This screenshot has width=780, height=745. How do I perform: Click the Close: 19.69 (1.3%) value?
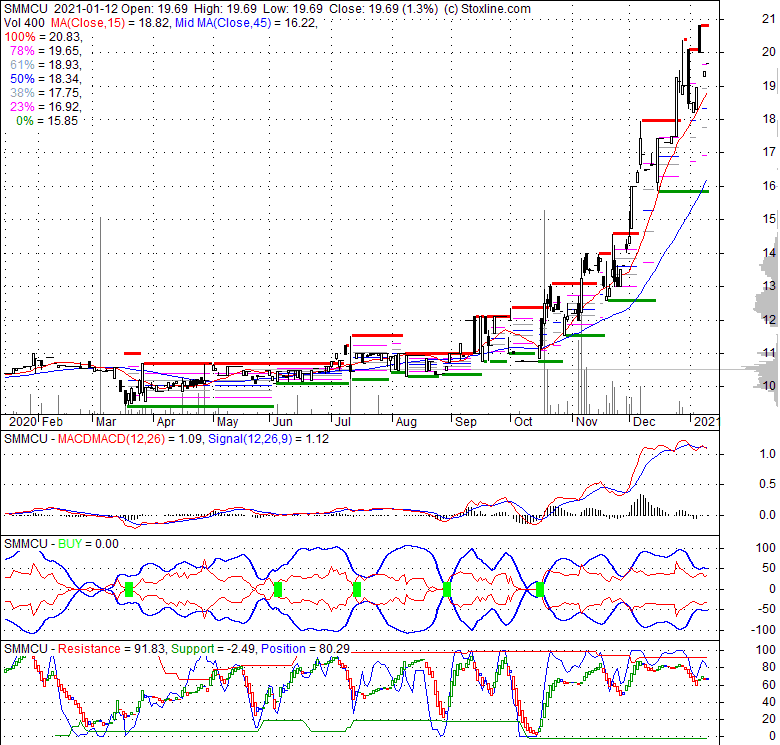tap(383, 9)
